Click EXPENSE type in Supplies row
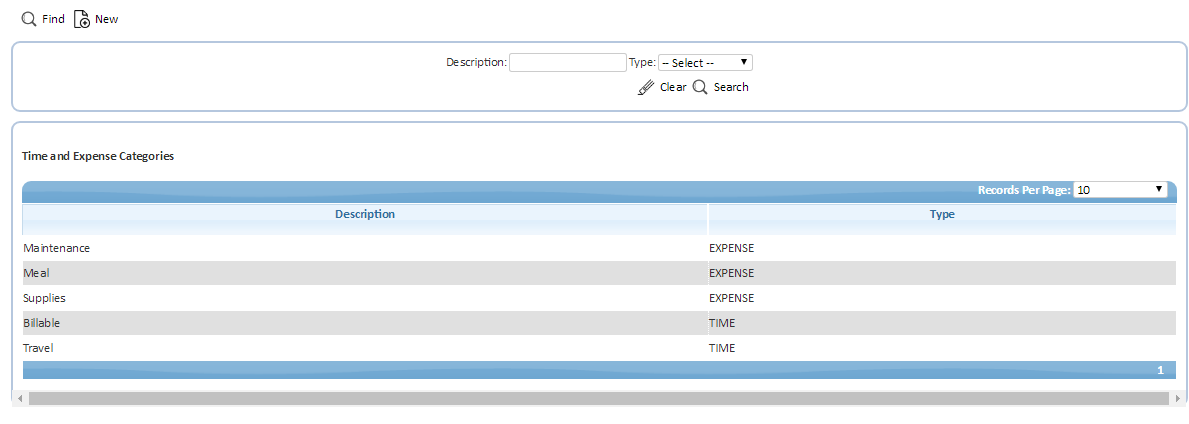Viewport: 1189px width, 424px height. [732, 298]
